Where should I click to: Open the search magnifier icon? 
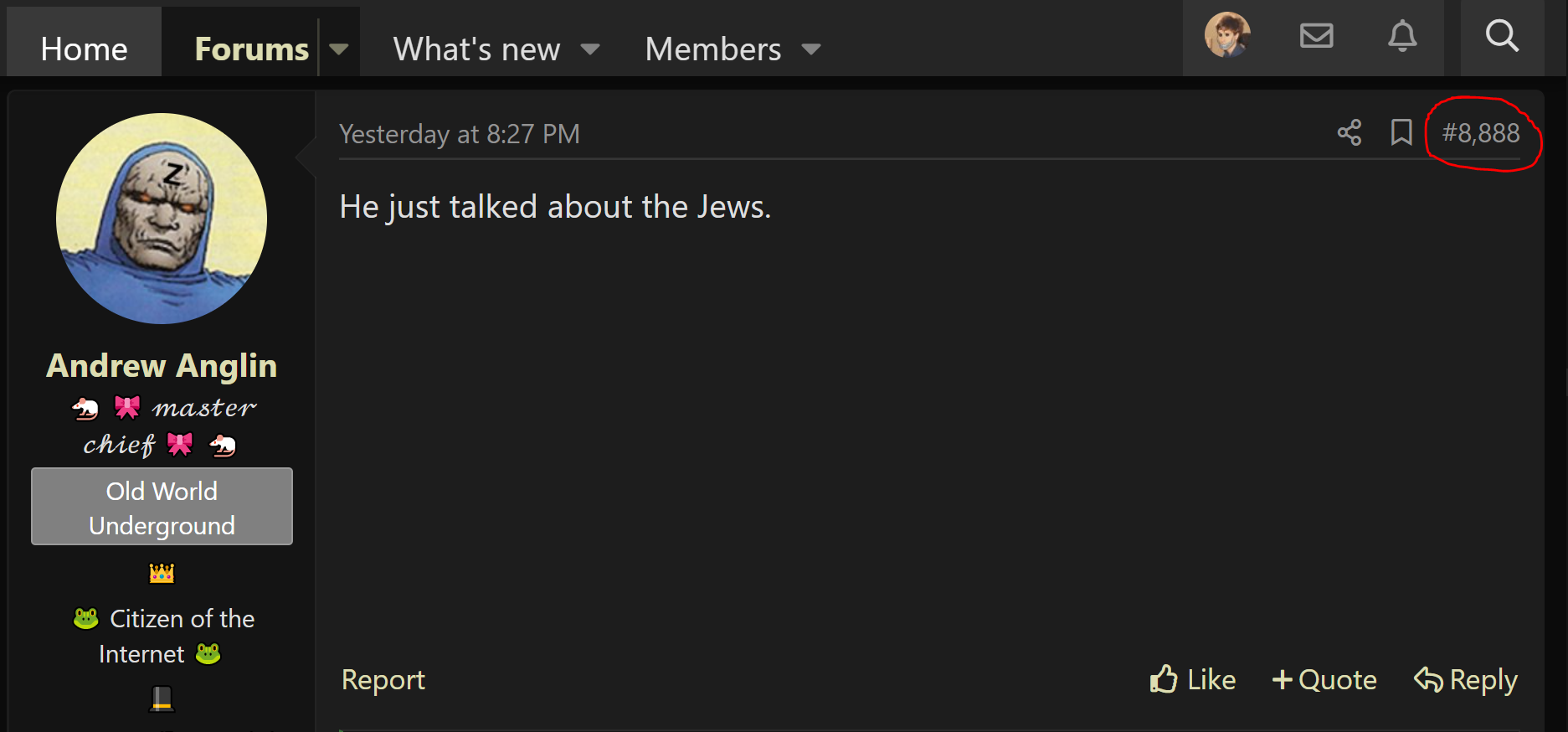[1502, 36]
